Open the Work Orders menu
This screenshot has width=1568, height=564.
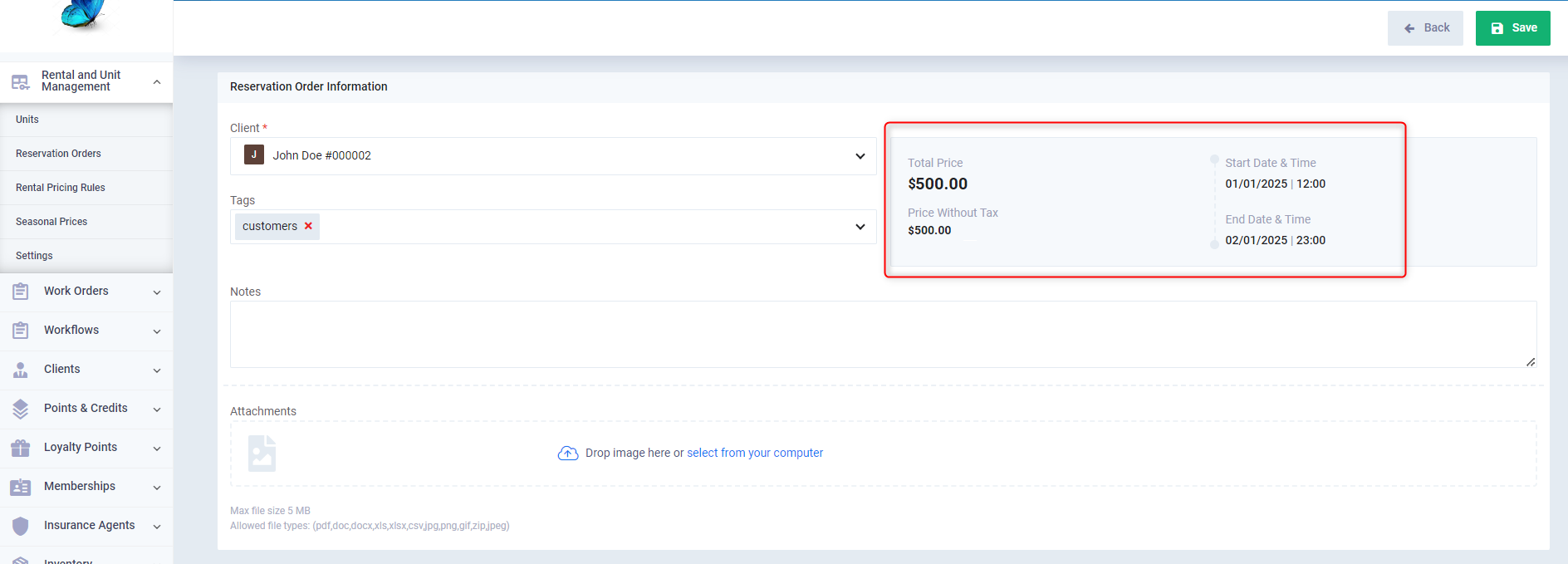tap(86, 292)
